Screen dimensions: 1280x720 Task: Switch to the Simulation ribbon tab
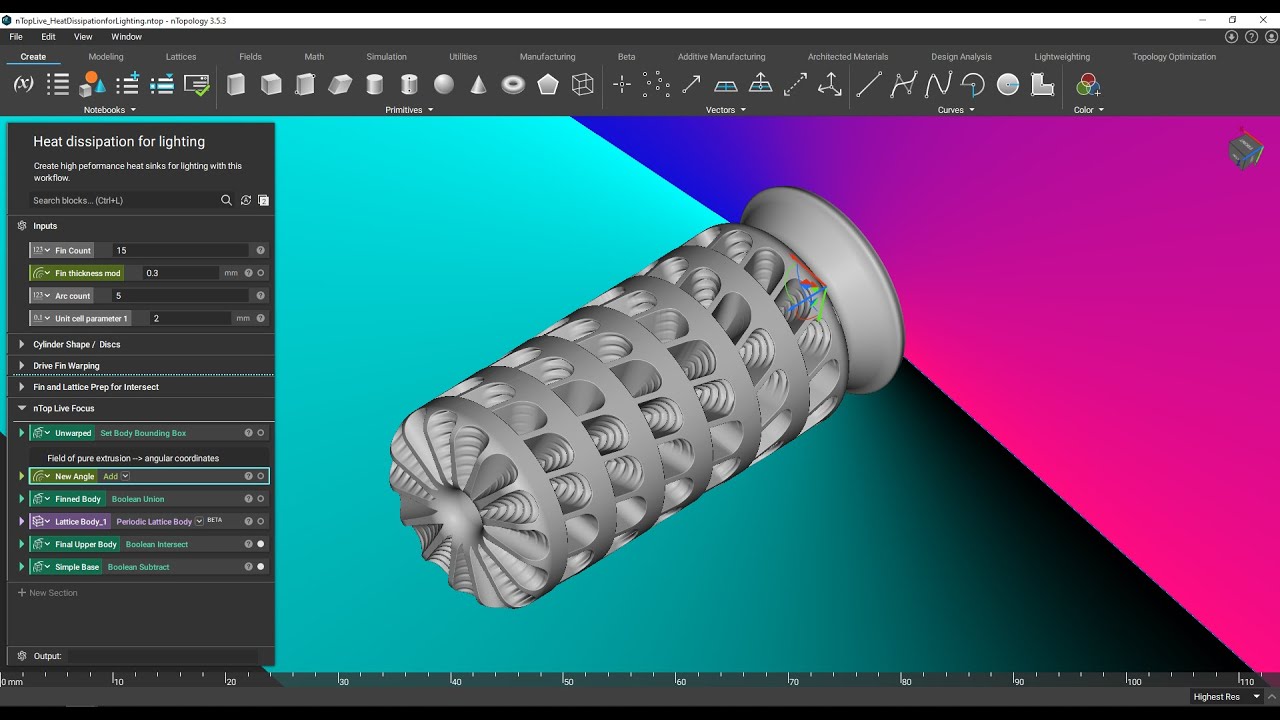[x=386, y=57]
